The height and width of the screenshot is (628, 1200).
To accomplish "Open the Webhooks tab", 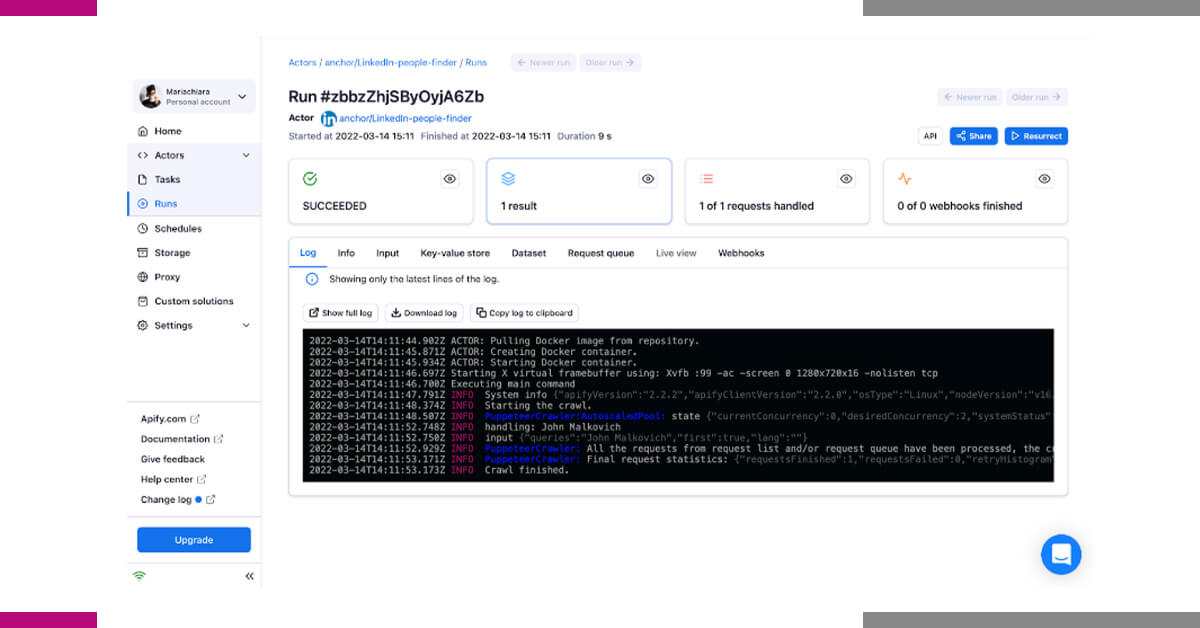I will tap(741, 253).
